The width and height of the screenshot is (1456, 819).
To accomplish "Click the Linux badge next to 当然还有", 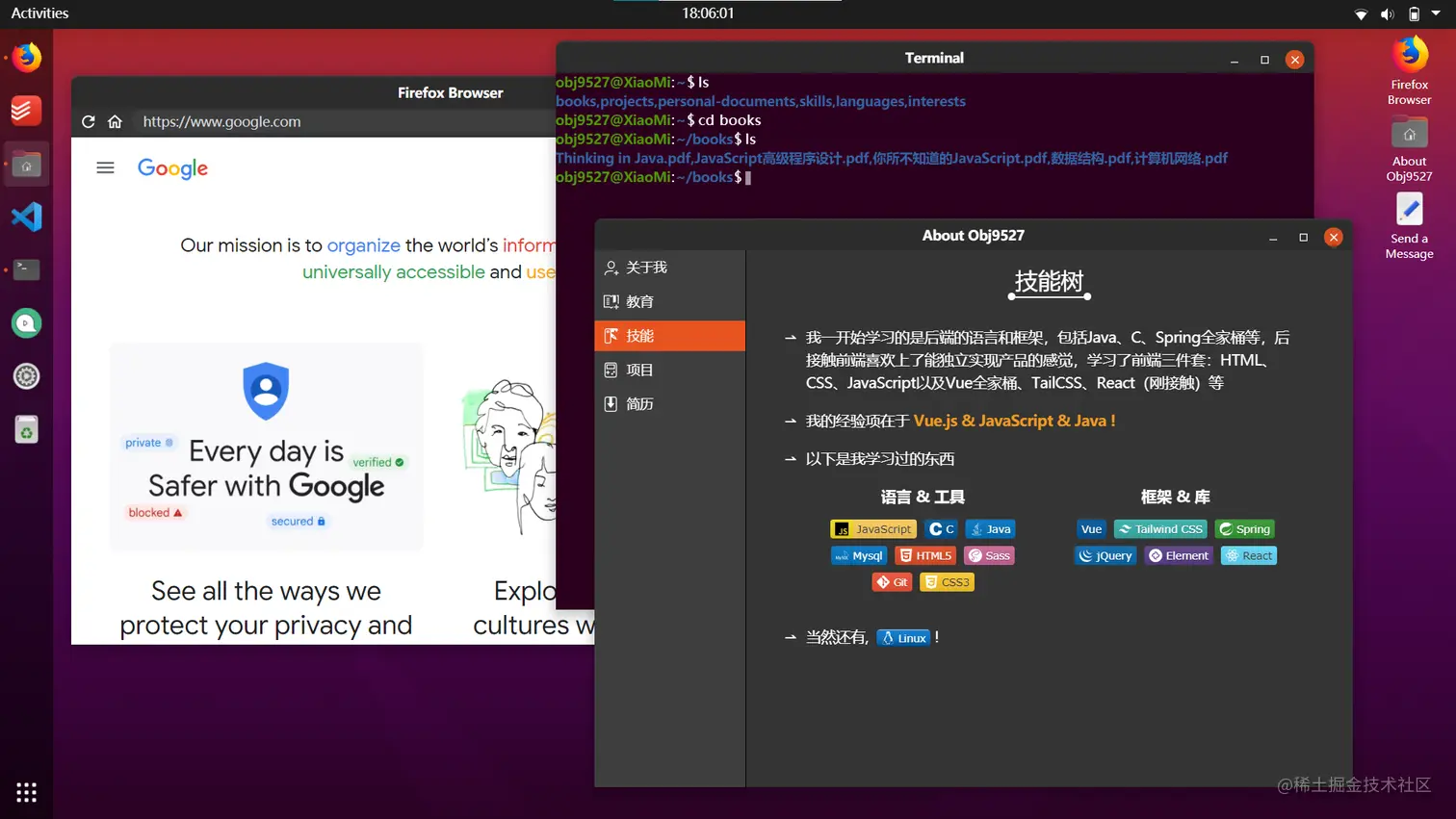I will [x=903, y=637].
